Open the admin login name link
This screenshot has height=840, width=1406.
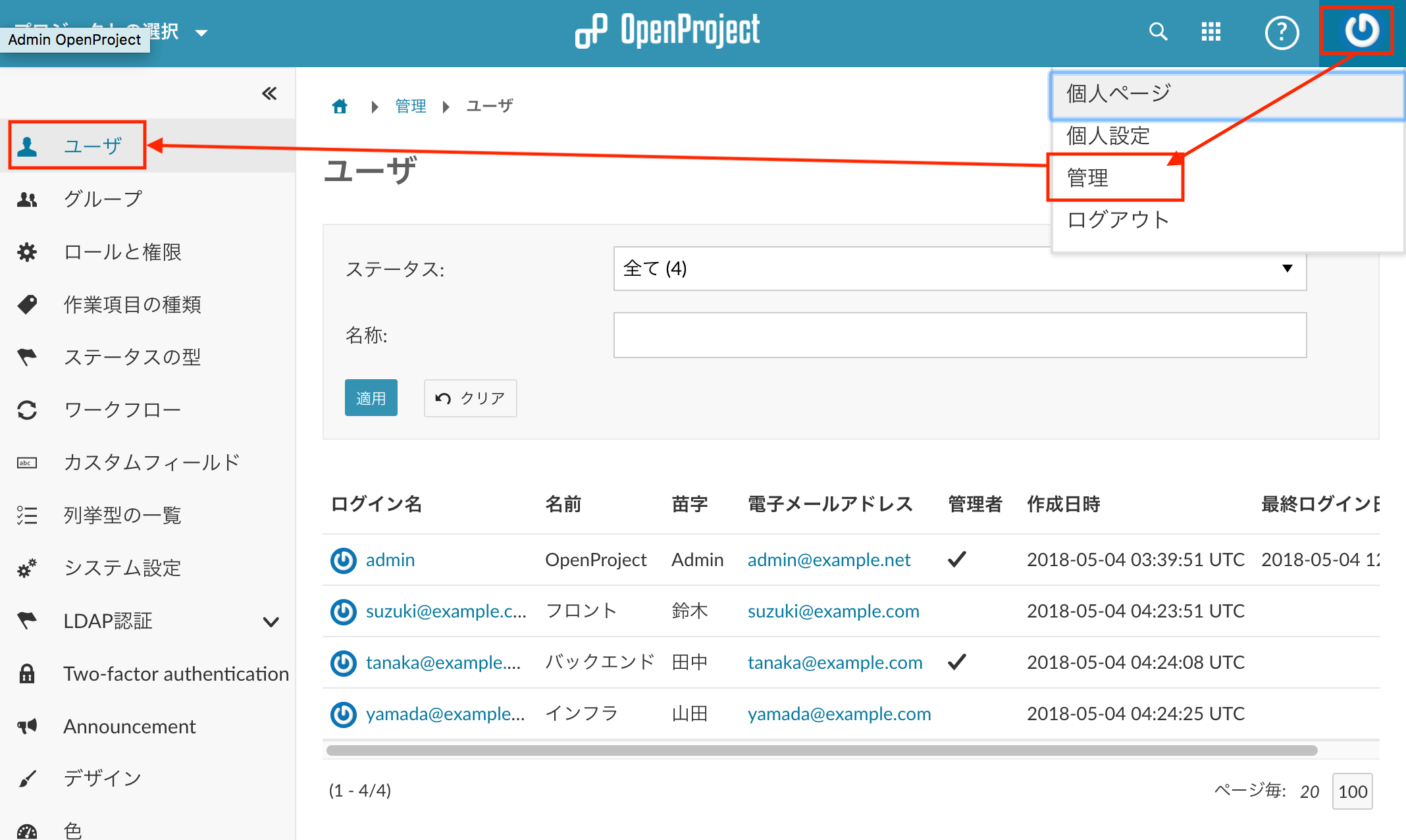pos(390,560)
